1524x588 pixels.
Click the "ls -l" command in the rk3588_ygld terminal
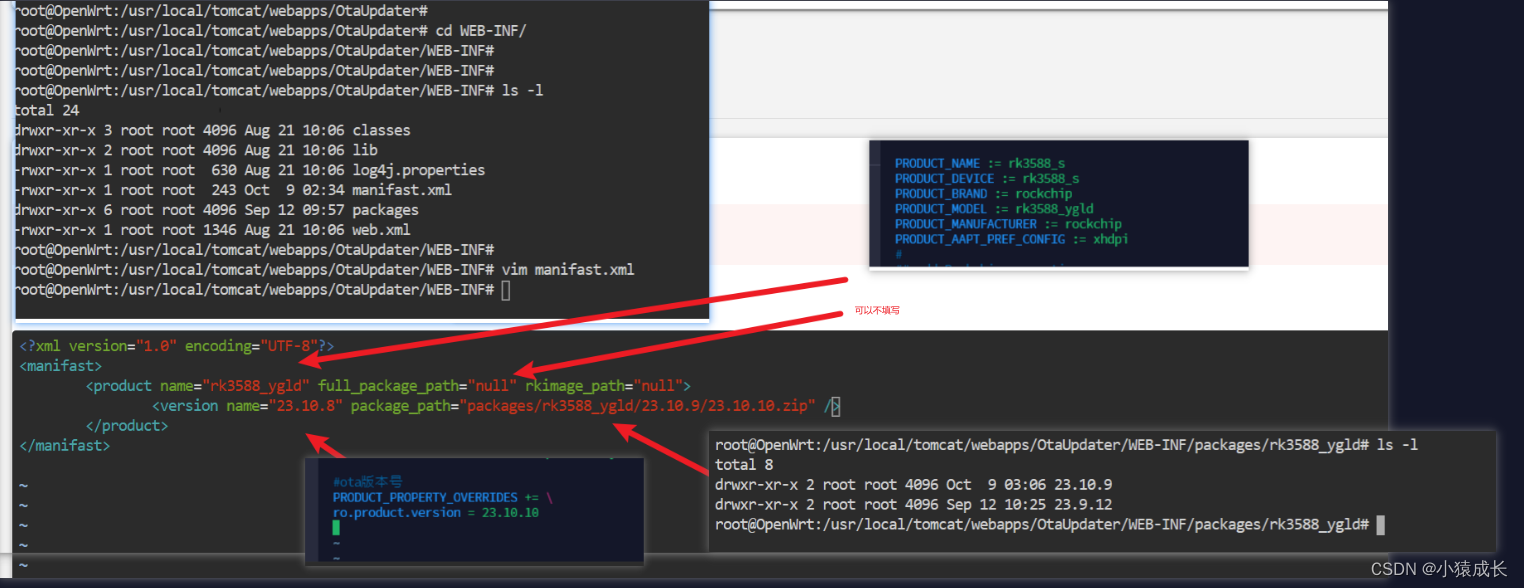pos(1397,445)
